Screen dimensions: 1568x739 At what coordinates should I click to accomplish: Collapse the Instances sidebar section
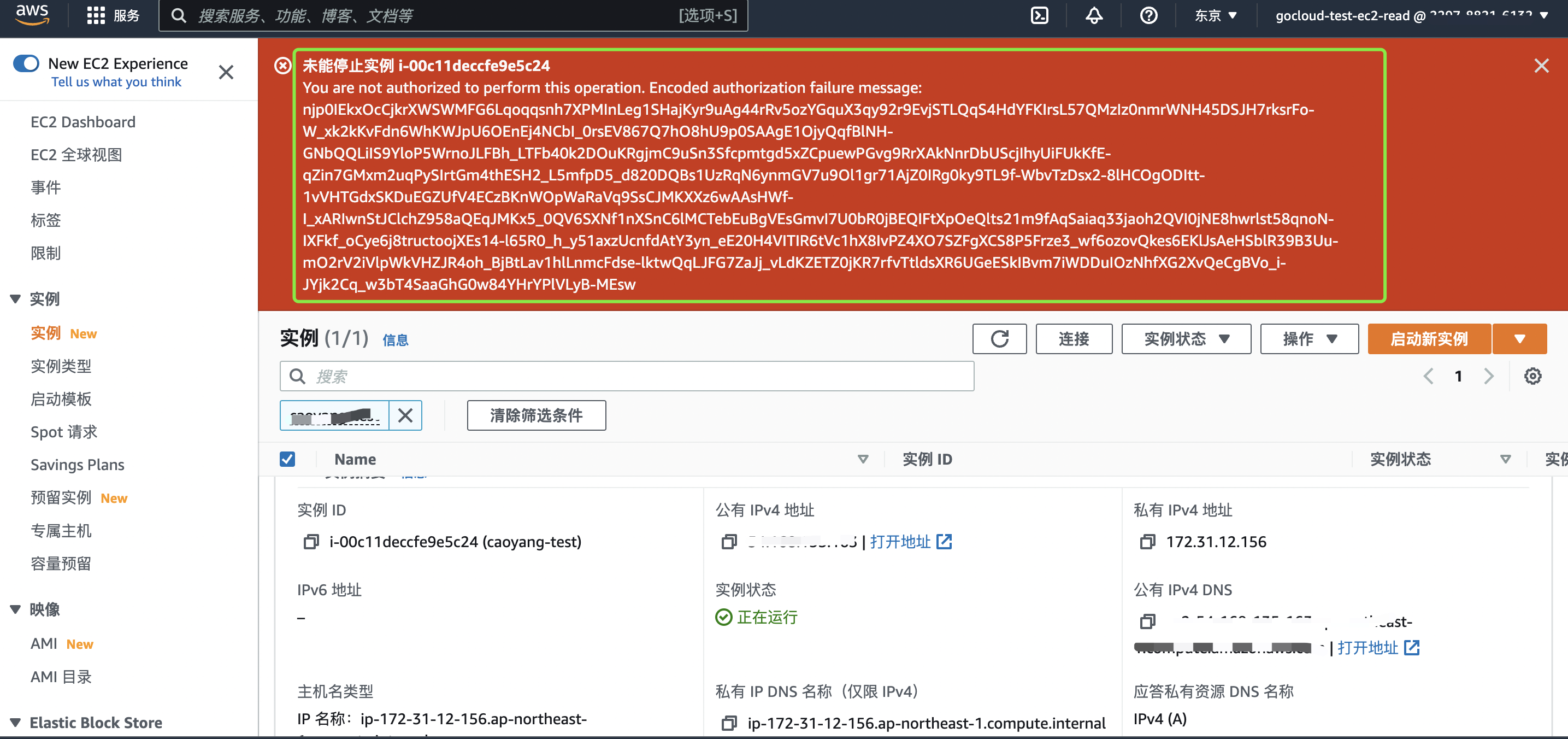[16, 299]
